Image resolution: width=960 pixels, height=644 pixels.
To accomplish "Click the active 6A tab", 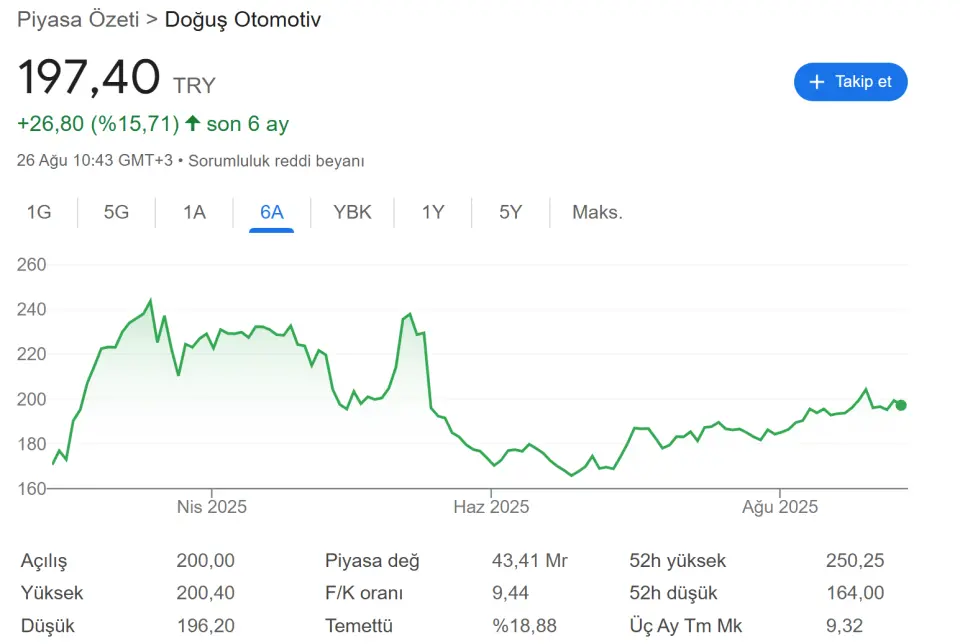I will 271,212.
